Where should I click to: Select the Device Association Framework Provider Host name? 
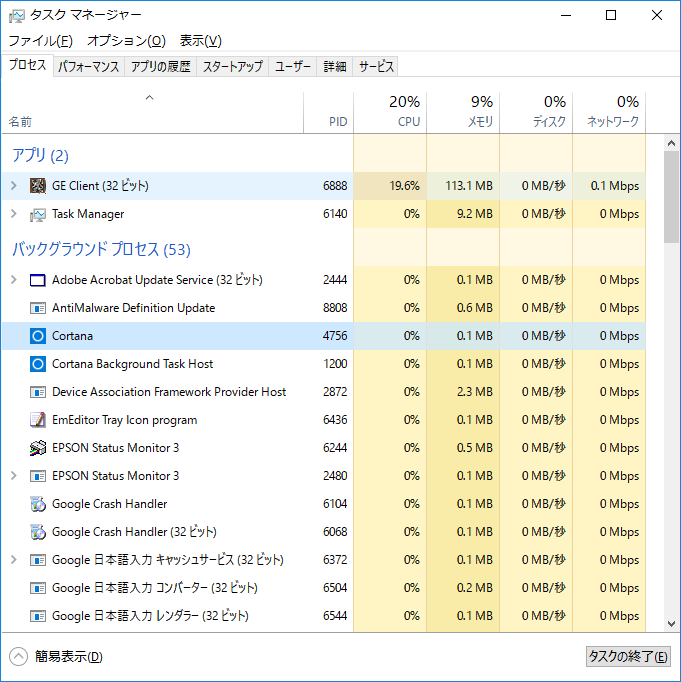(169, 392)
